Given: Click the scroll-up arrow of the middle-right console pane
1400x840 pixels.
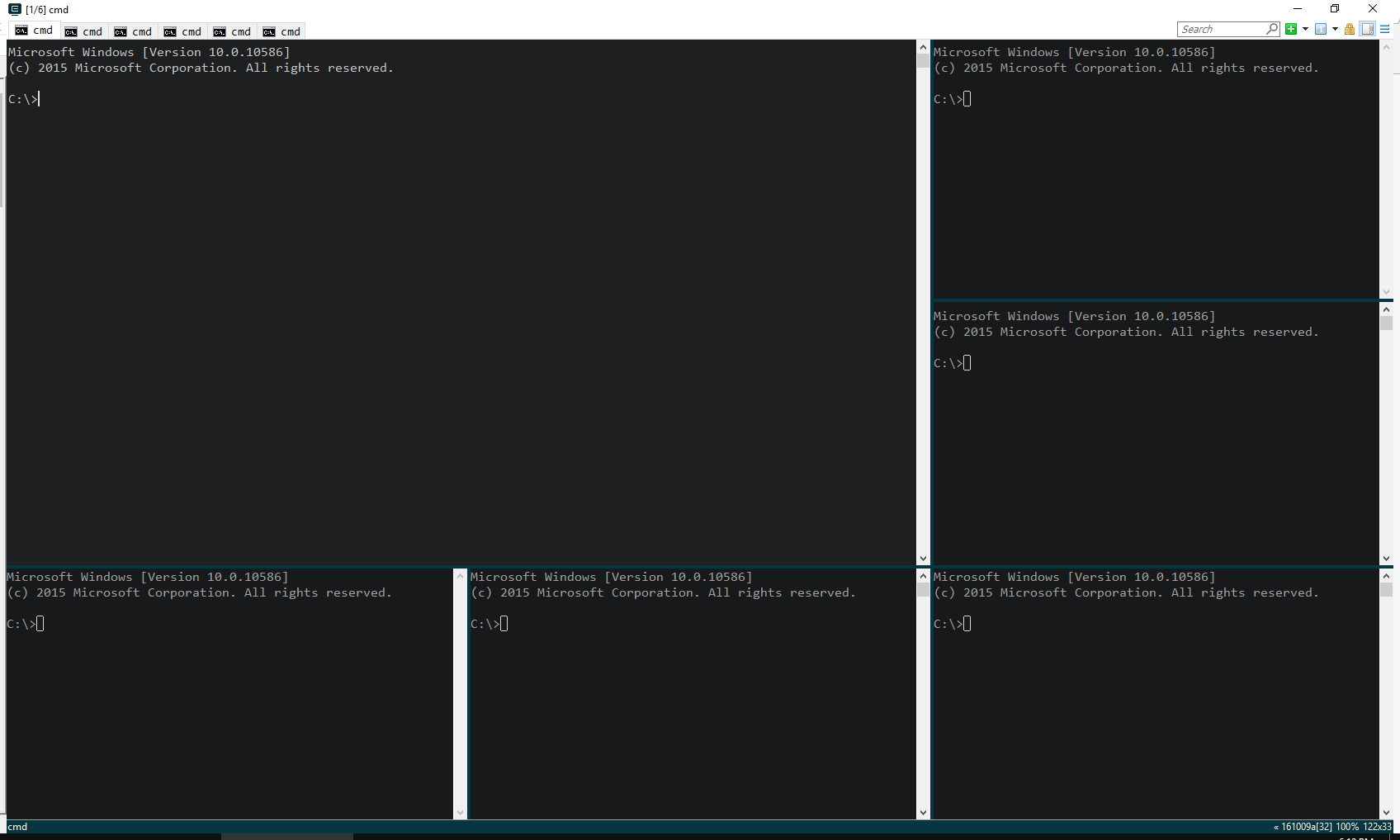Looking at the screenshot, I should [1386, 309].
